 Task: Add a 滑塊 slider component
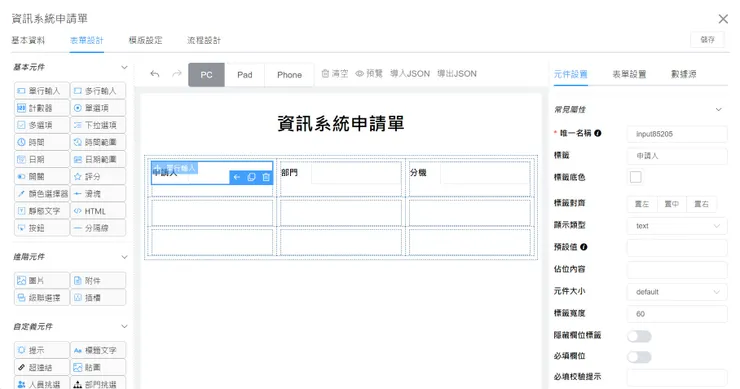(98, 194)
